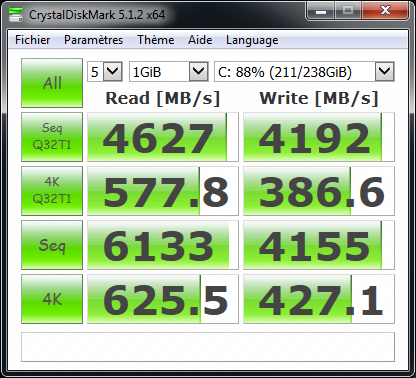
Task: Run all benchmarks with All button
Action: click(x=52, y=83)
